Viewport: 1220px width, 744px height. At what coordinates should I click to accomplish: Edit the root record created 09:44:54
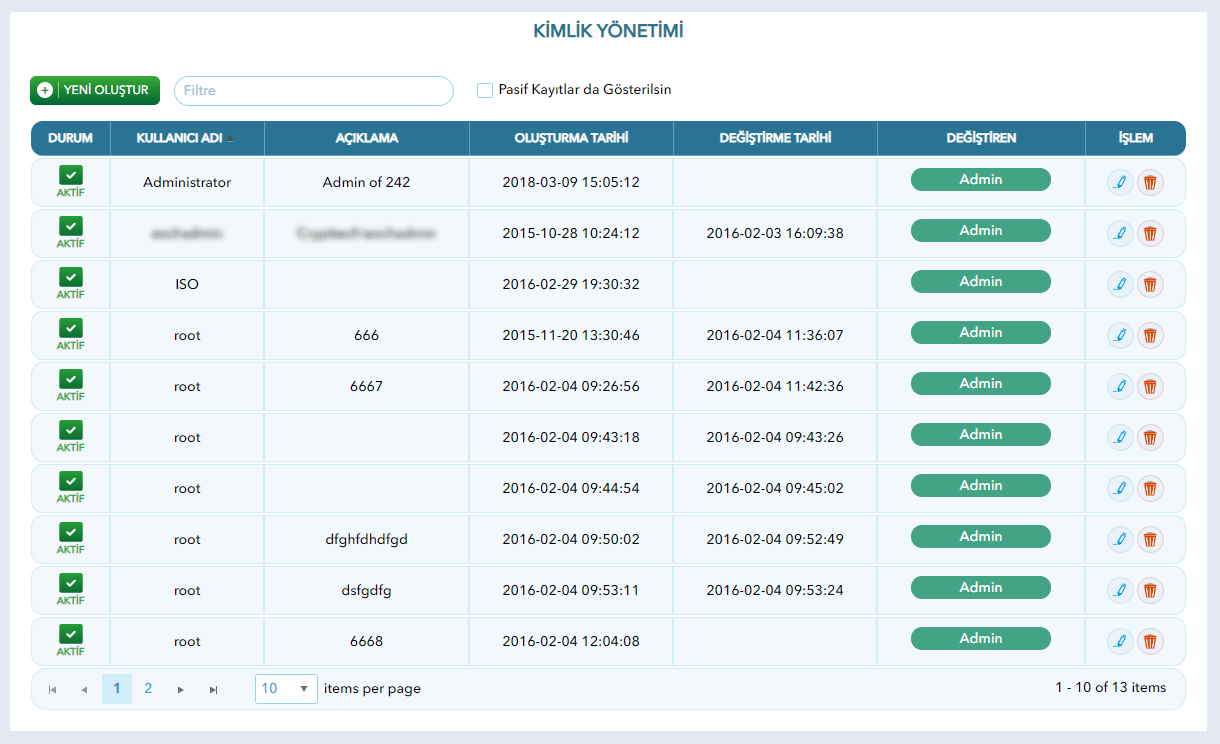point(1120,488)
